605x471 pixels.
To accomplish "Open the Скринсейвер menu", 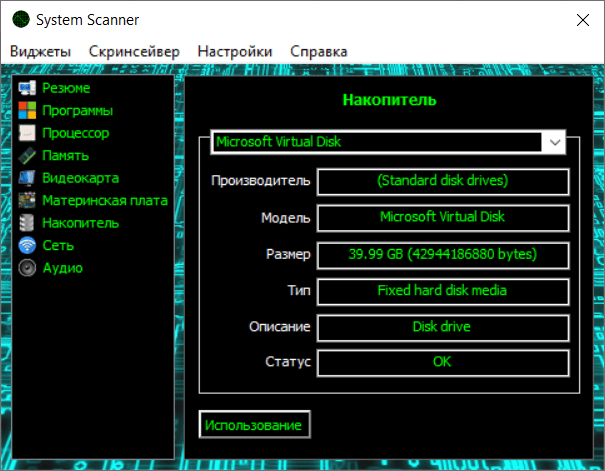I will coord(134,51).
